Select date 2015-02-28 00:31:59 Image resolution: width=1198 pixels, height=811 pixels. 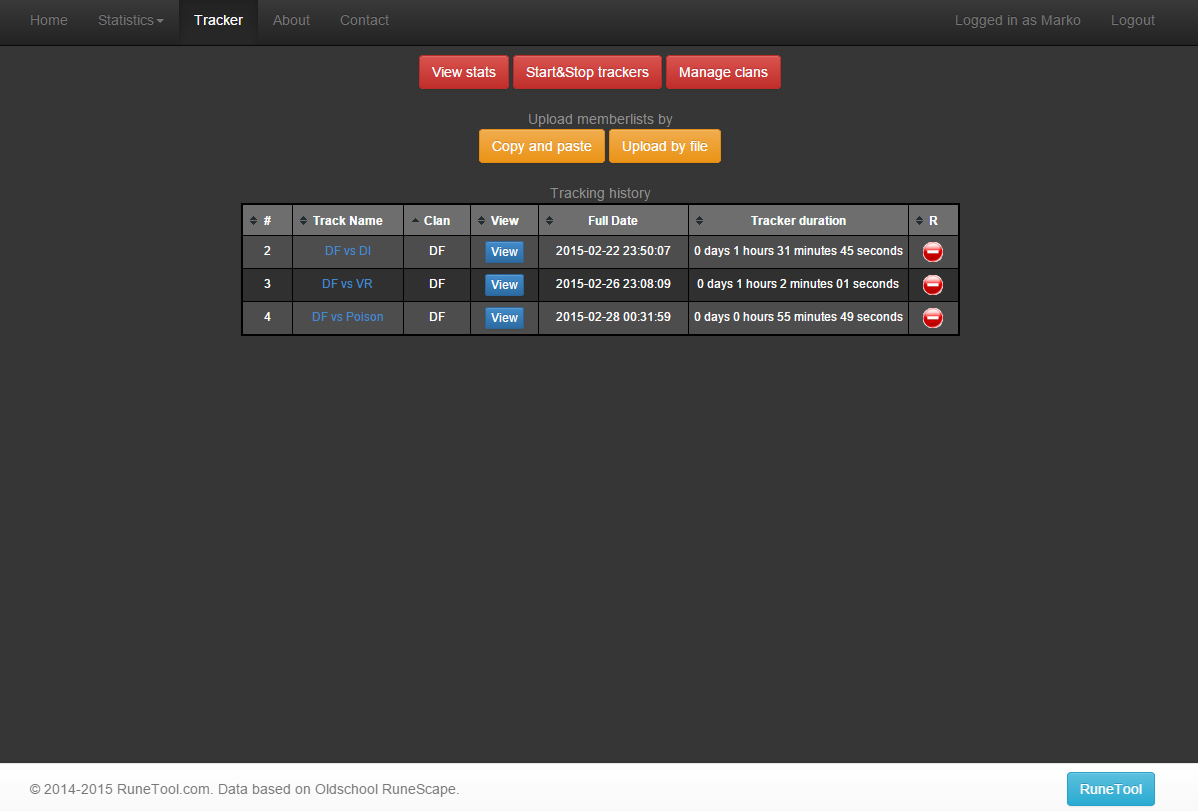[613, 316]
